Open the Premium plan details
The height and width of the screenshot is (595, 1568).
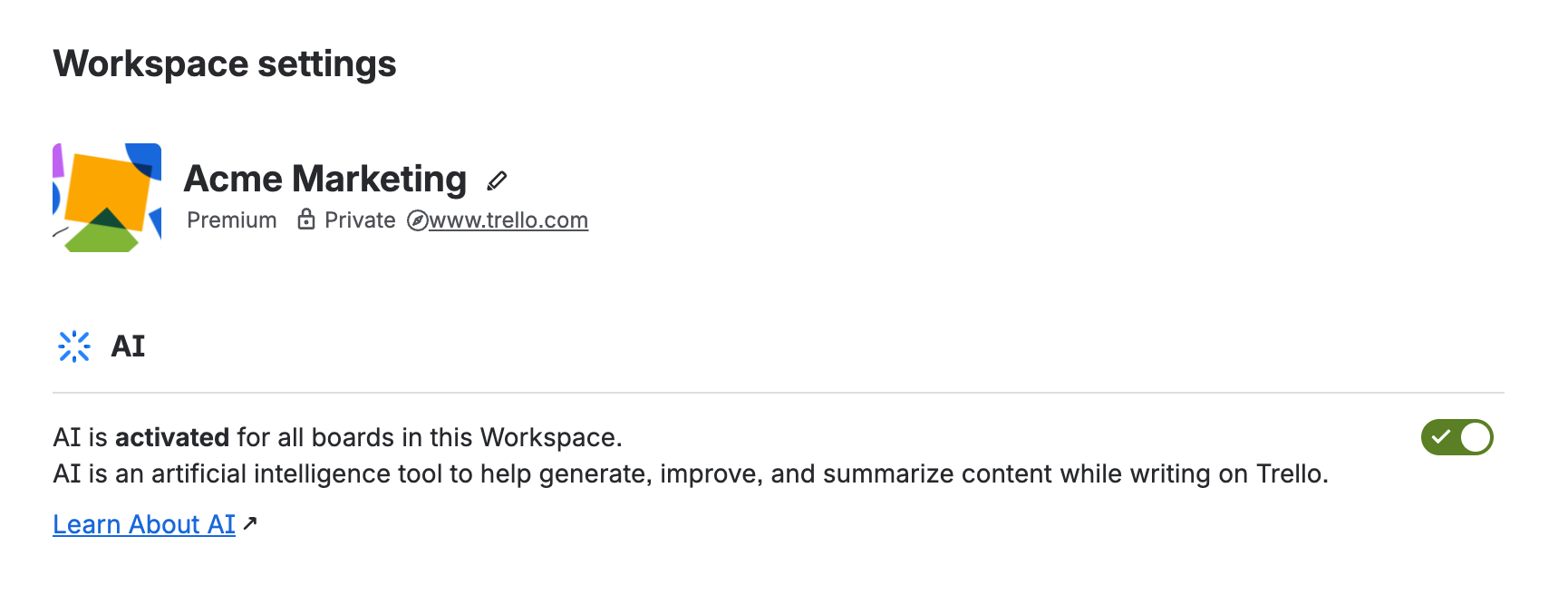click(232, 219)
